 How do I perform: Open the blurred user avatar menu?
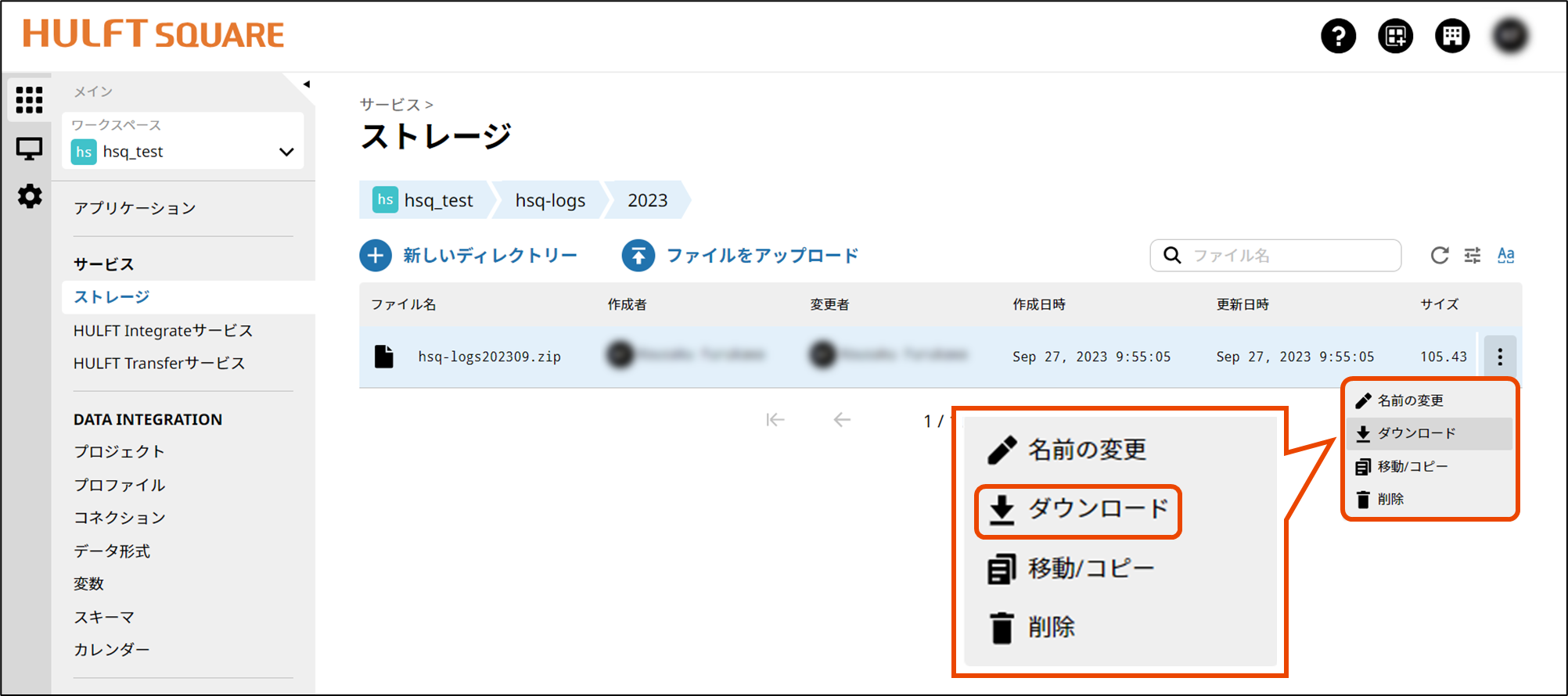pyautogui.click(x=1510, y=36)
